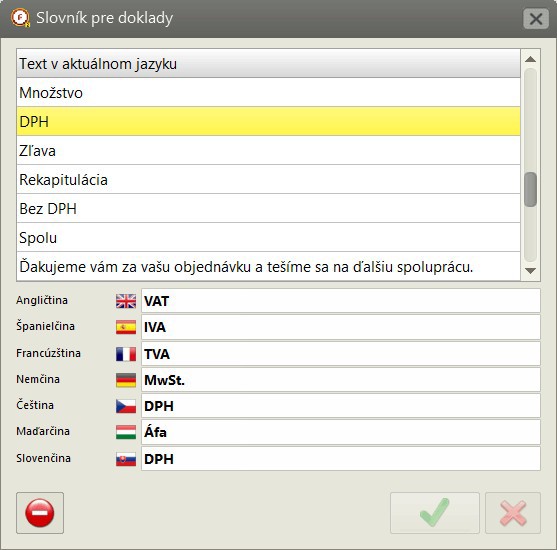Viewport: 557px width, 550px height.
Task: Click the red minus delete icon button
Action: click(40, 513)
